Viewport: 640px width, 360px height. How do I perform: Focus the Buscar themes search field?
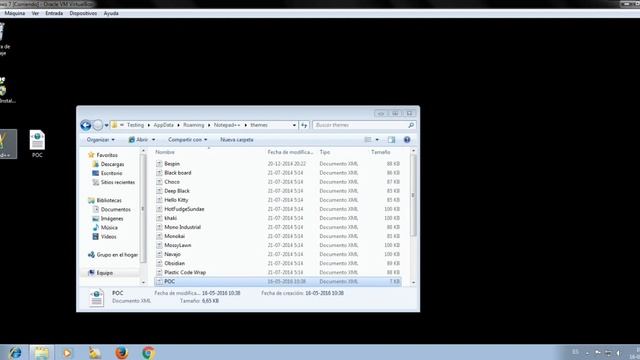pos(360,125)
